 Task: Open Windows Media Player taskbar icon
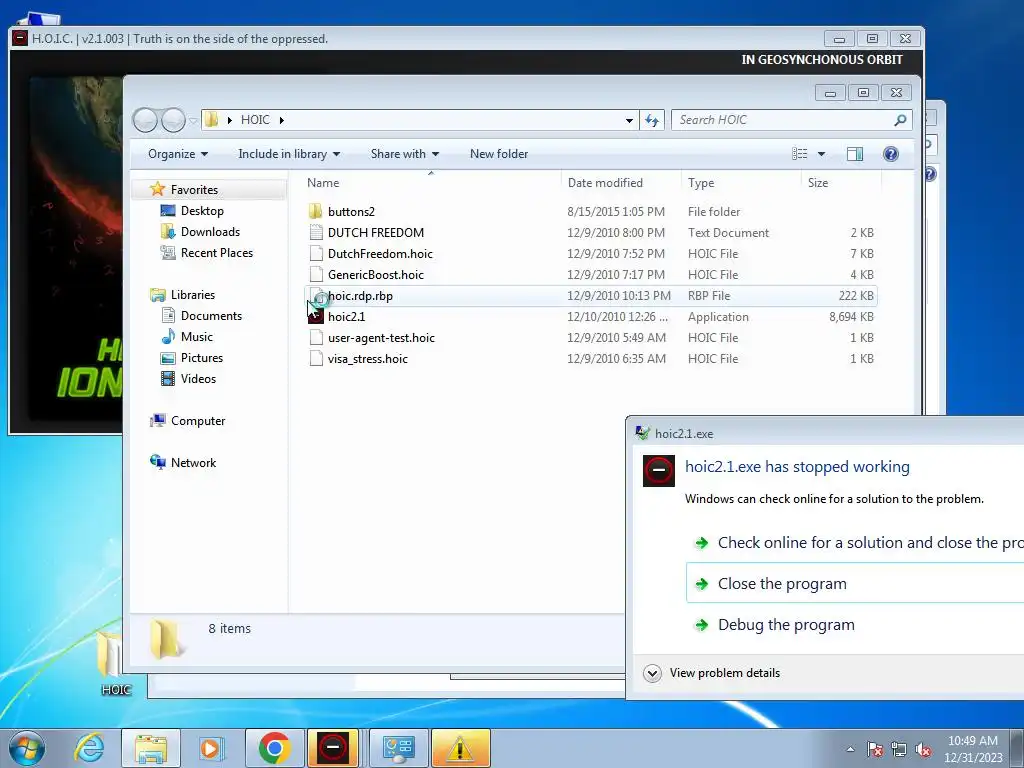pyautogui.click(x=211, y=748)
